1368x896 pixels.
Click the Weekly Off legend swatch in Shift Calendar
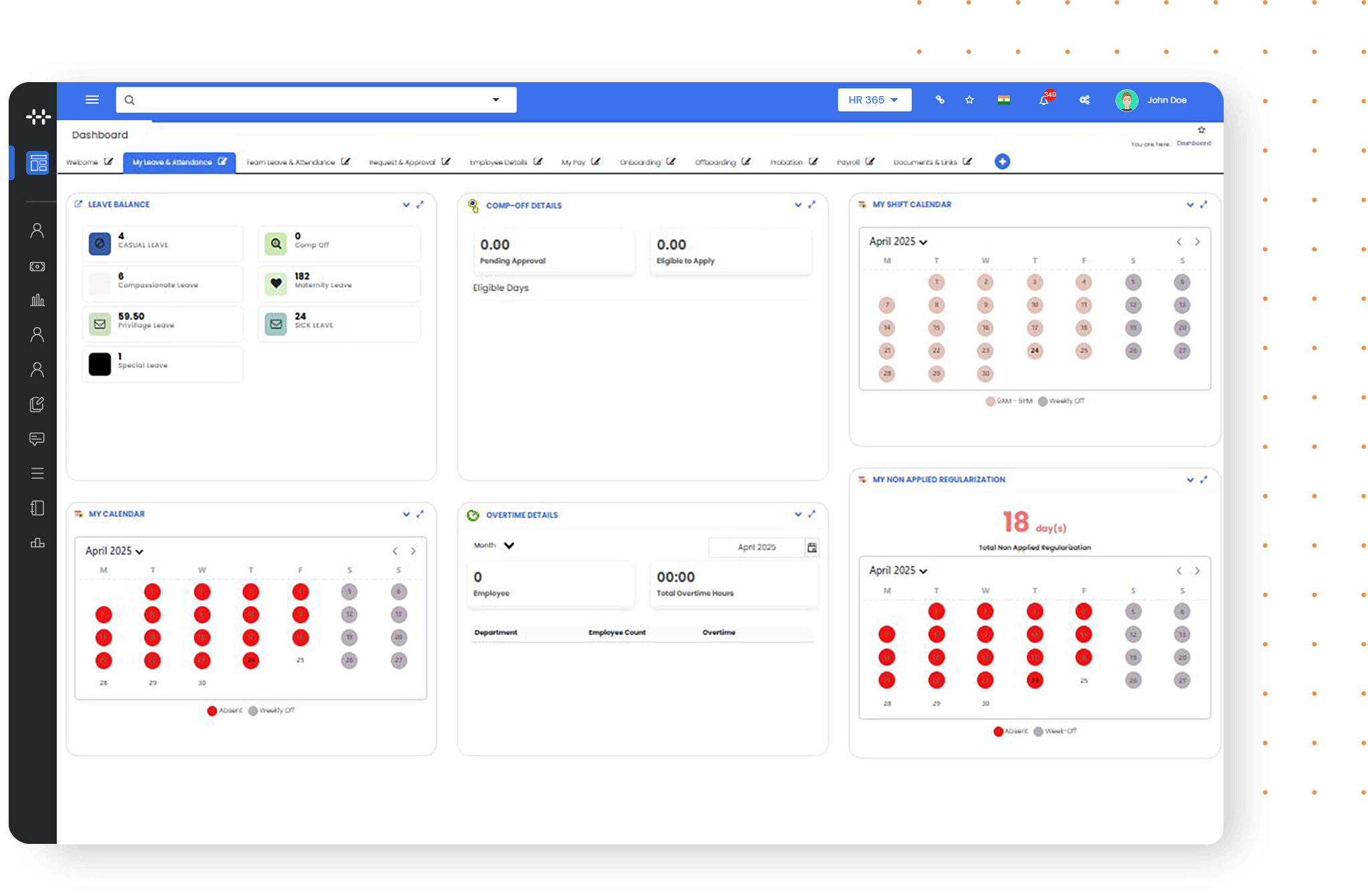click(x=1042, y=401)
